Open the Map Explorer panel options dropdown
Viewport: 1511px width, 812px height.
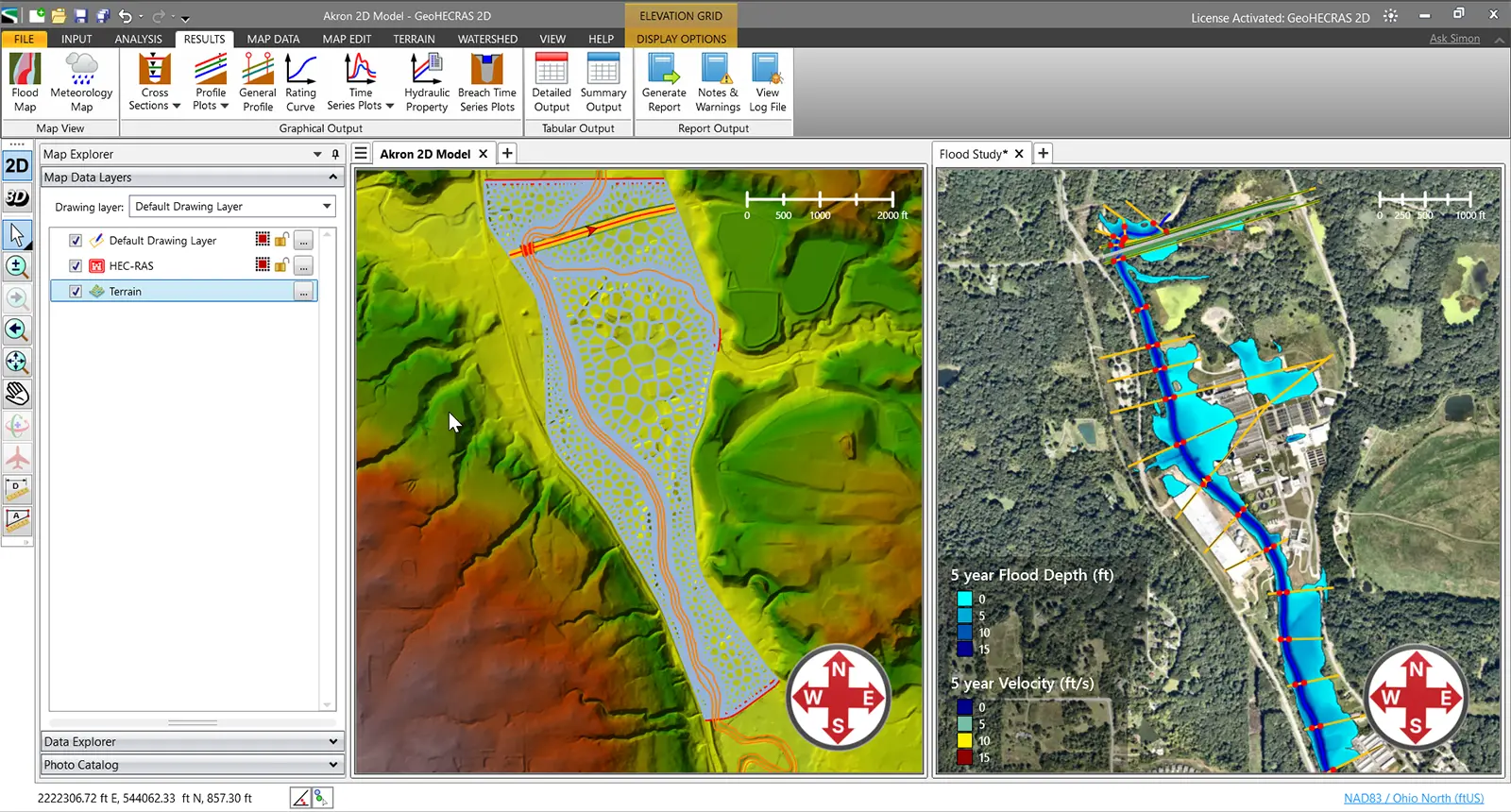click(x=317, y=154)
